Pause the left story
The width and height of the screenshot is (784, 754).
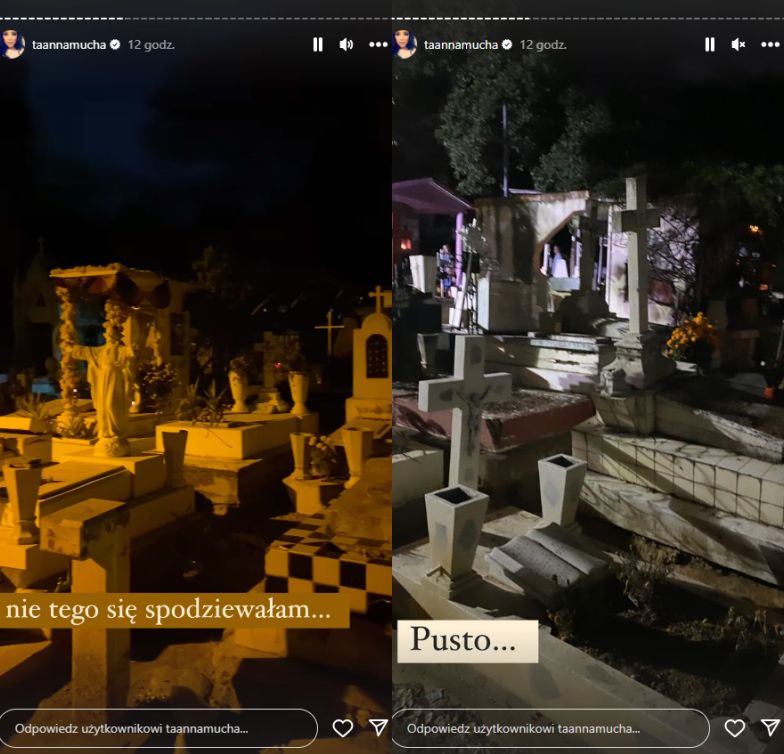tap(318, 44)
